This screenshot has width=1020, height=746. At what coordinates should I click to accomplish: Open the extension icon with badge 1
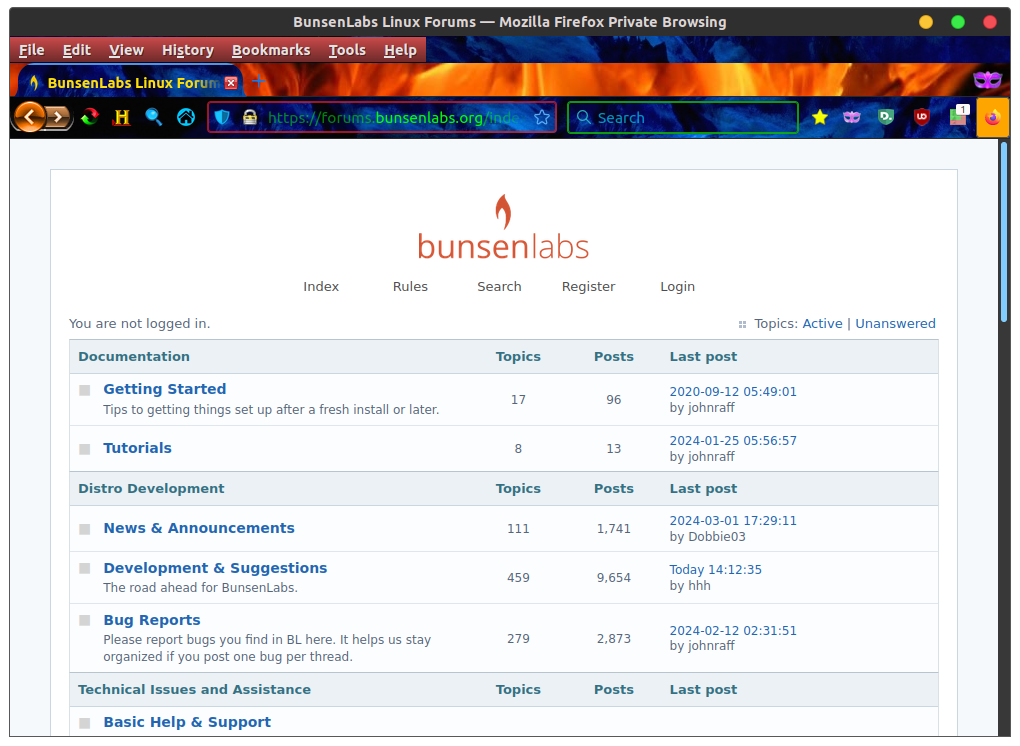pyautogui.click(x=959, y=116)
